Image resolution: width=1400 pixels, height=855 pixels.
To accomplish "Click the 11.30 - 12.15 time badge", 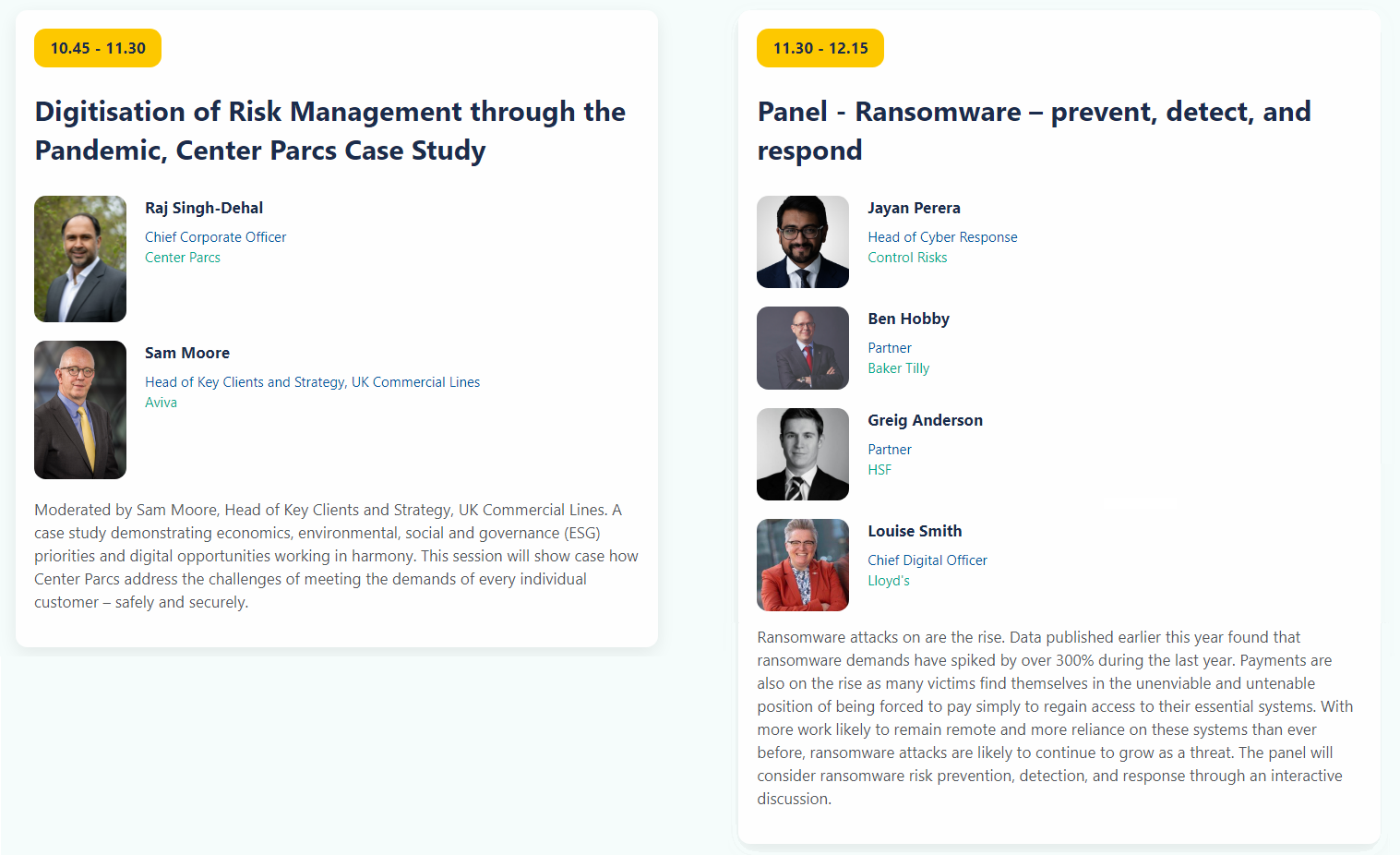I will tap(820, 48).
